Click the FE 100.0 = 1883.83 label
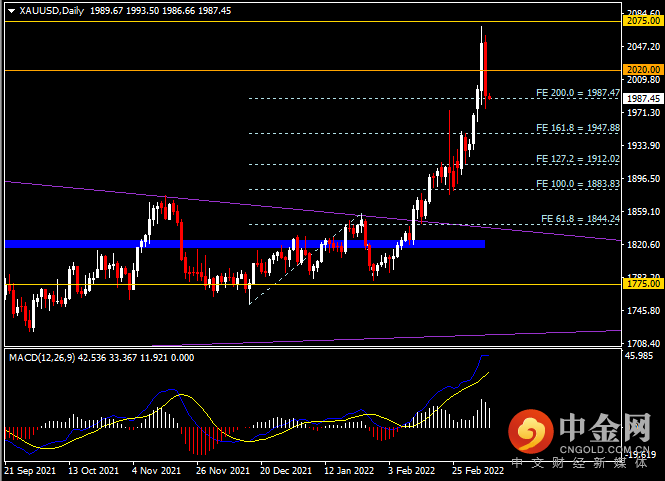 point(578,184)
